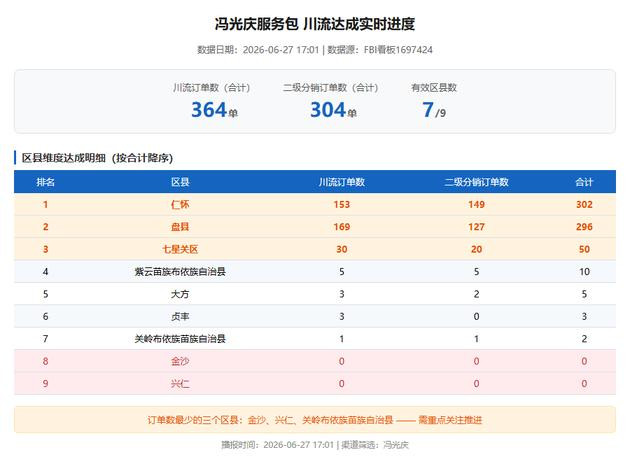Select the 数据日期 2026-06-27 17:01 subtitle line
Image resolution: width=630 pixels, height=464 pixels.
[x=315, y=50]
